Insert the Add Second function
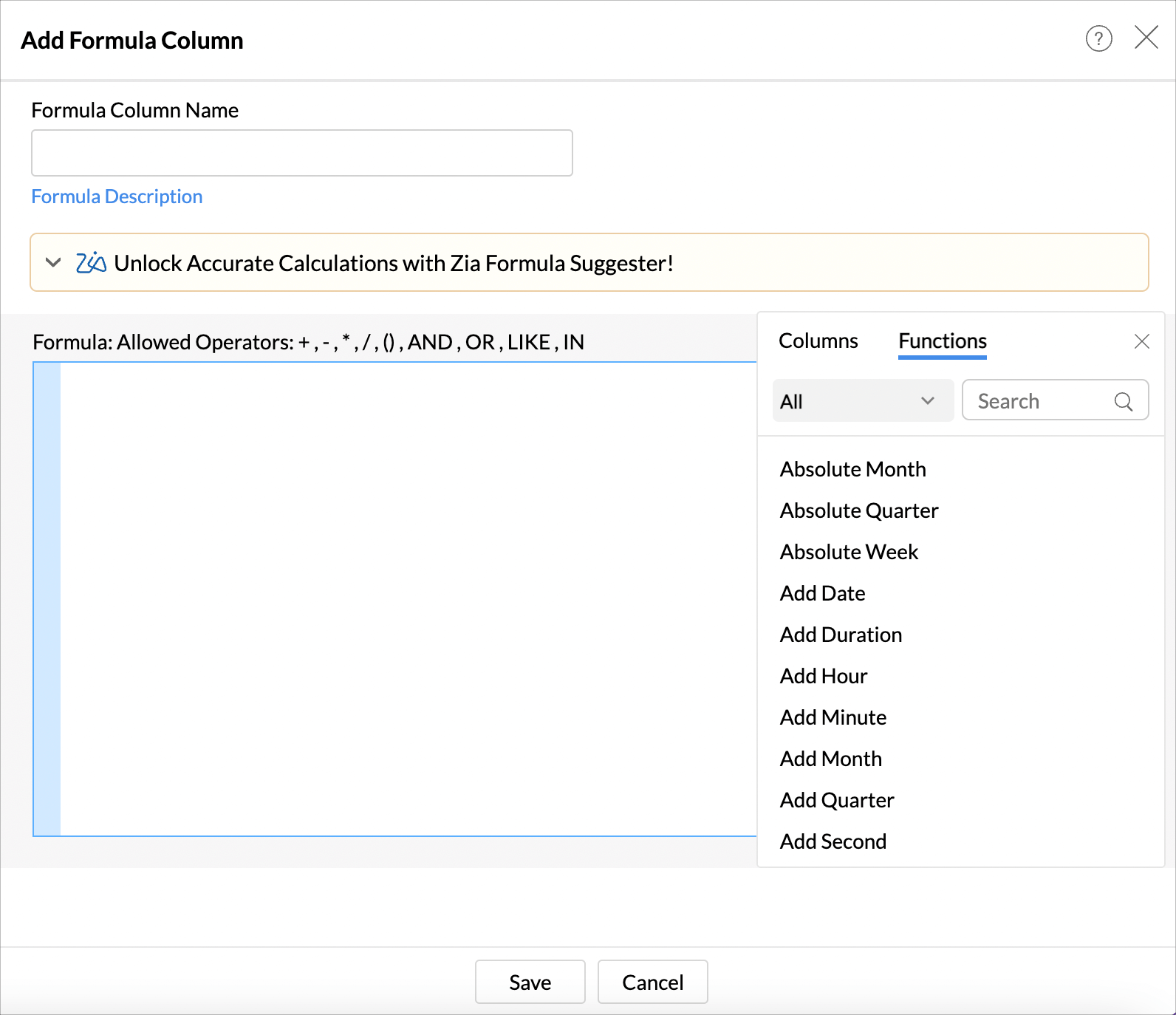The image size is (1176, 1015). pos(833,842)
